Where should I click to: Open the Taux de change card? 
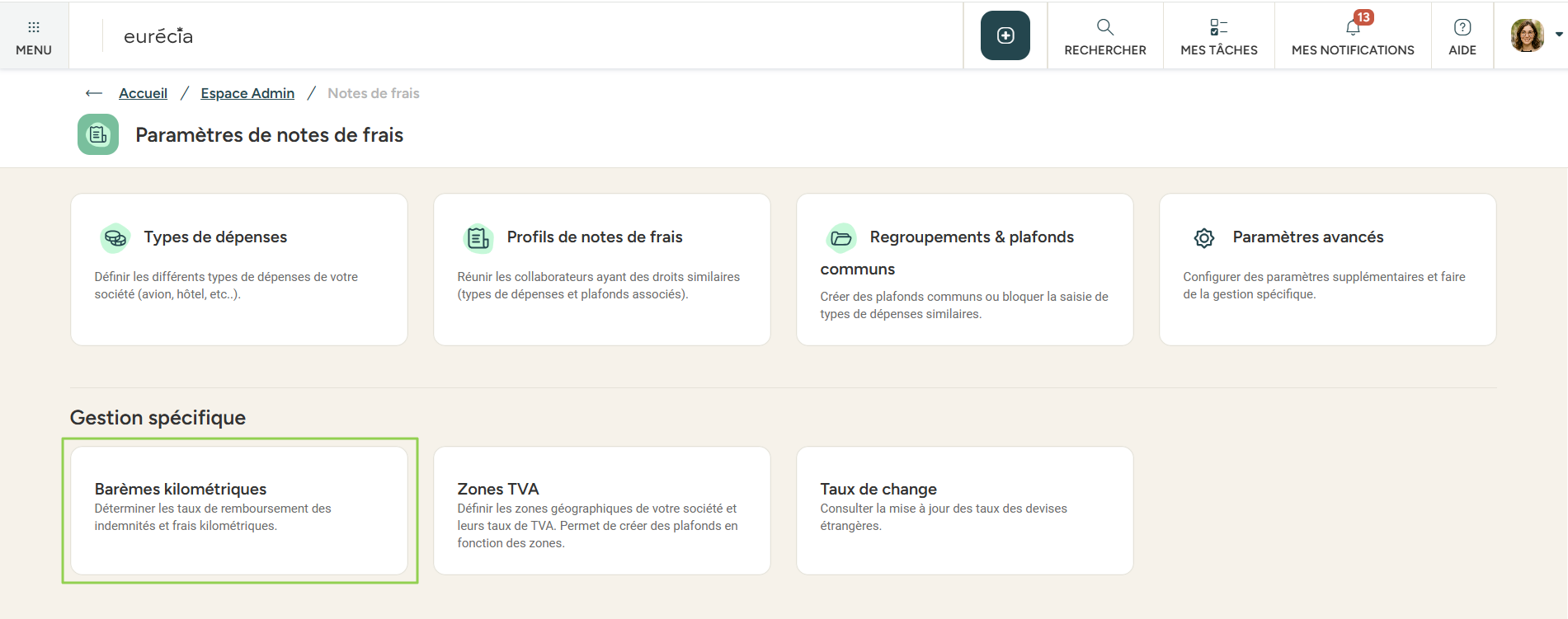[964, 510]
